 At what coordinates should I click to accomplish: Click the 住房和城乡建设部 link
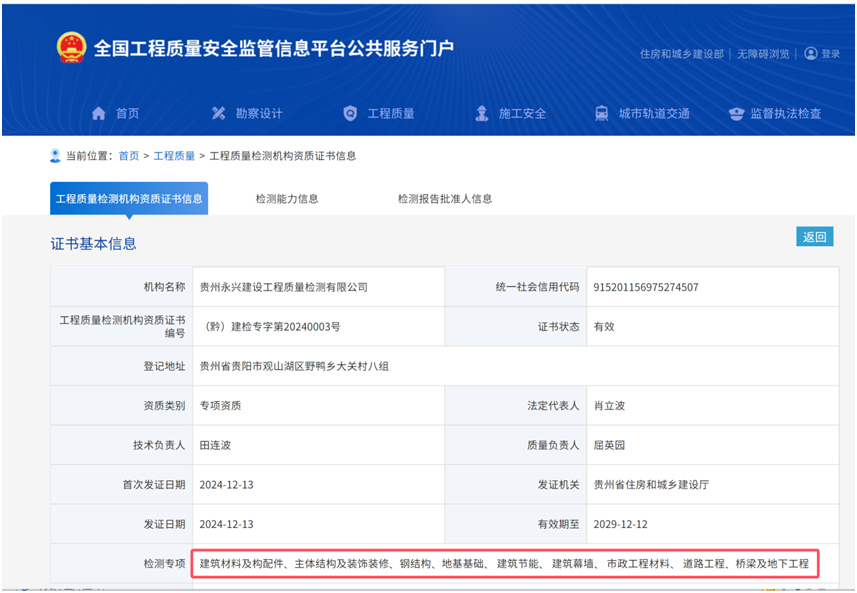coord(681,54)
